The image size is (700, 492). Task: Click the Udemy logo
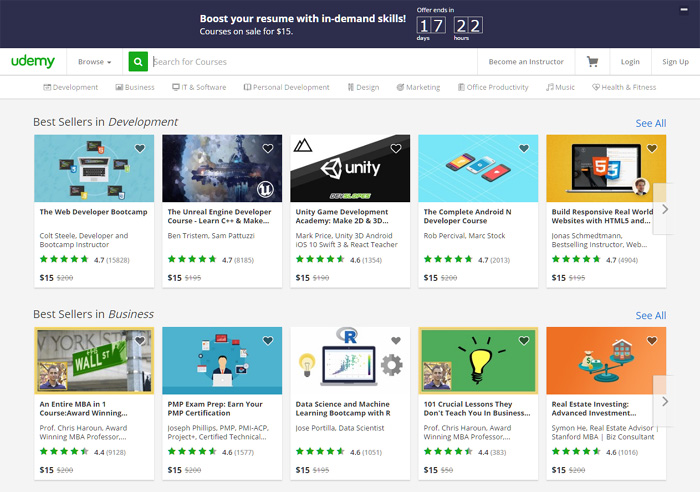pyautogui.click(x=33, y=61)
